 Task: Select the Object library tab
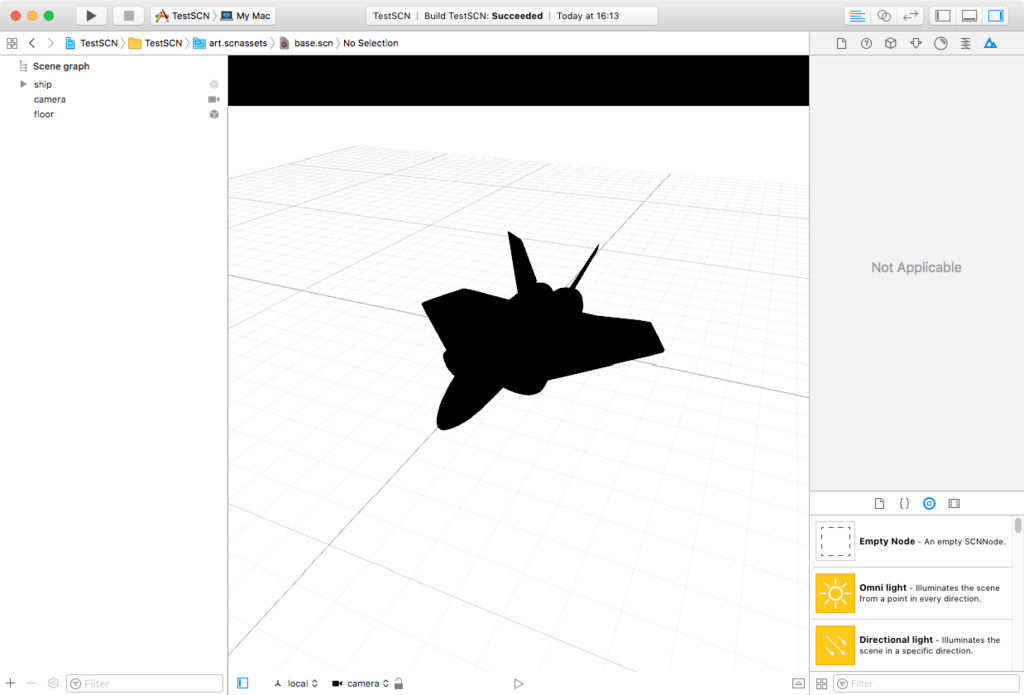tap(929, 504)
